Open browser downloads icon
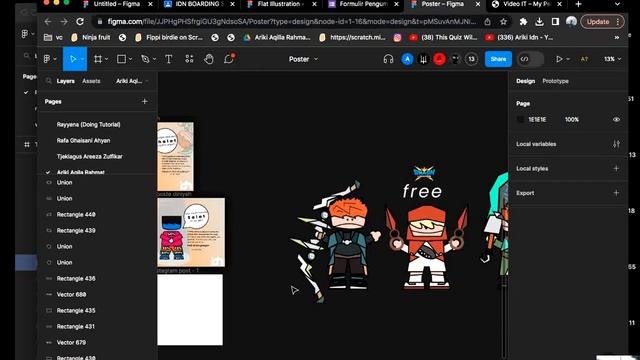This screenshot has height=360, width=640. click(539, 22)
